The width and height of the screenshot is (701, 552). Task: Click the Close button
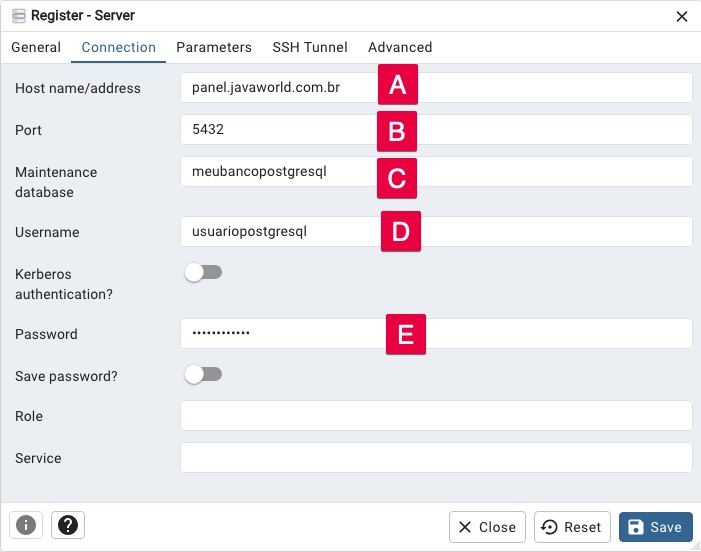tap(487, 527)
